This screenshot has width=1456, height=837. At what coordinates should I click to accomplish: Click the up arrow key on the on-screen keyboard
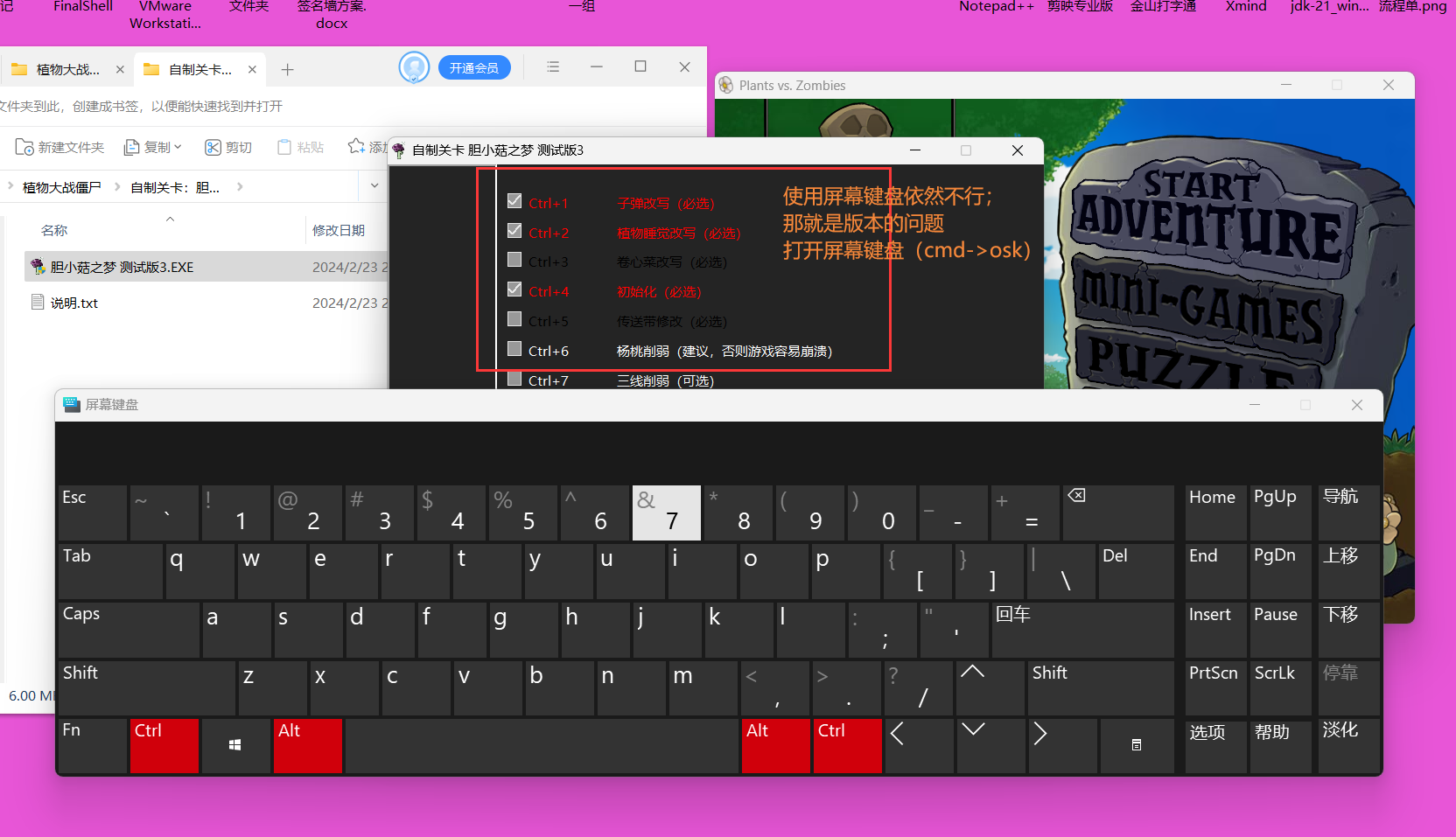(x=990, y=687)
